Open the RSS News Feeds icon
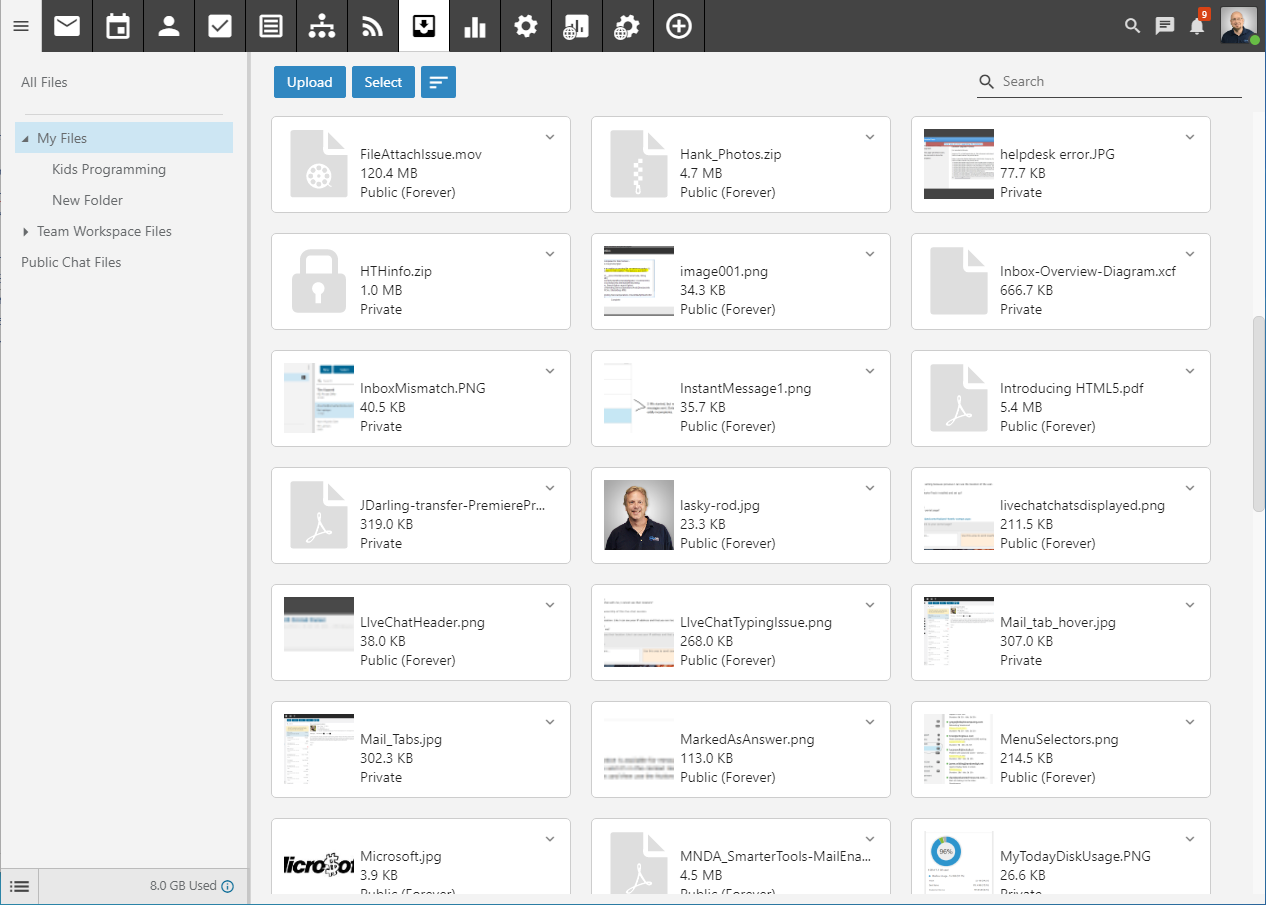1266x905 pixels. click(x=372, y=26)
